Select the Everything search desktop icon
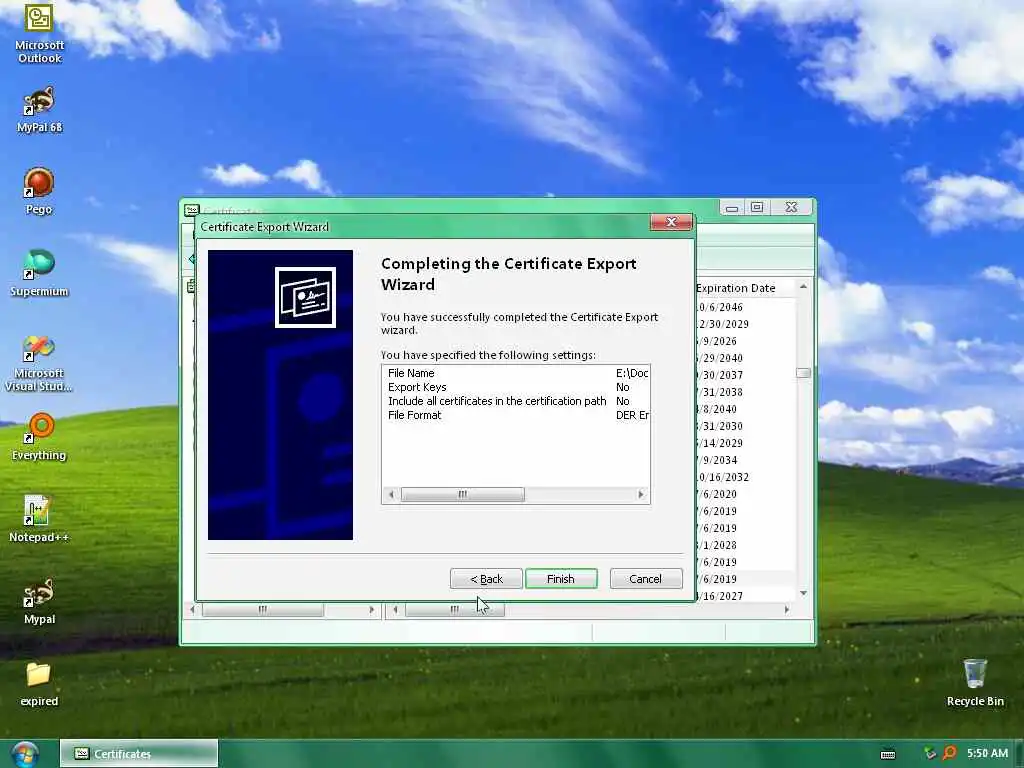 pos(39,437)
